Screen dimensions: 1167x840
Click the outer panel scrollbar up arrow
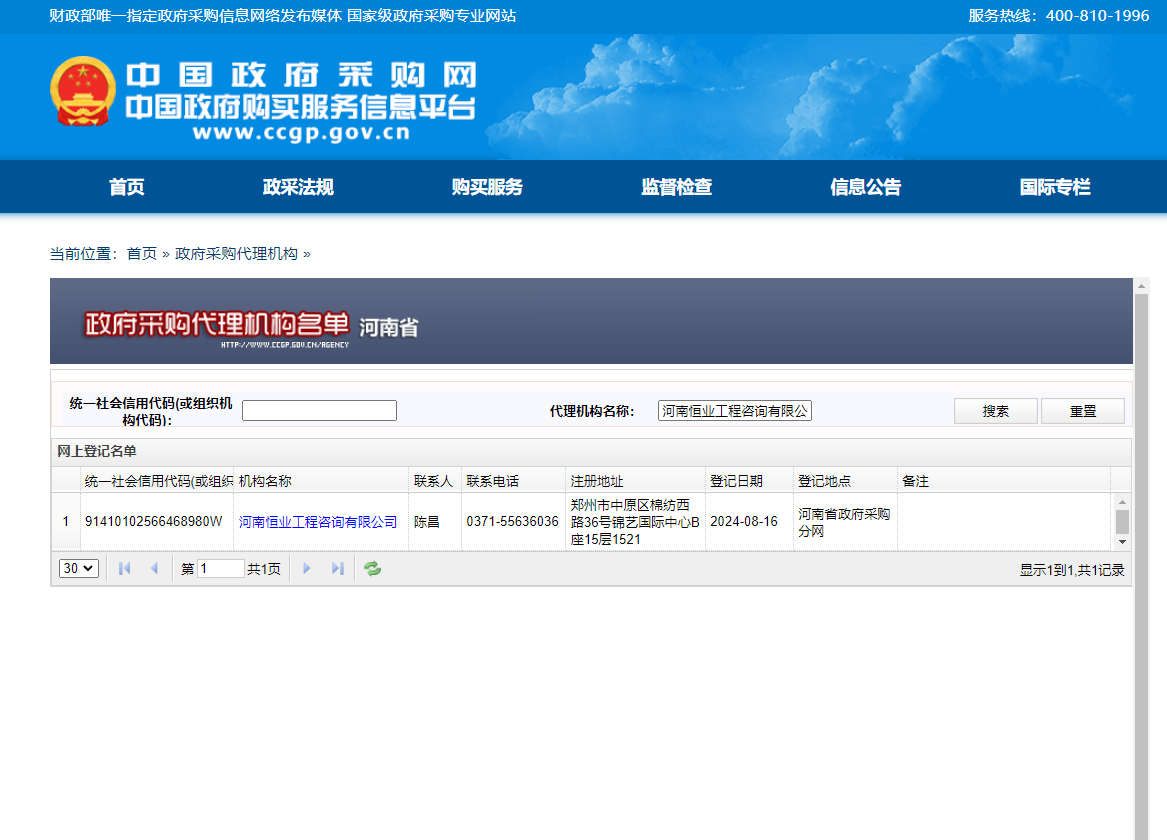(1141, 286)
